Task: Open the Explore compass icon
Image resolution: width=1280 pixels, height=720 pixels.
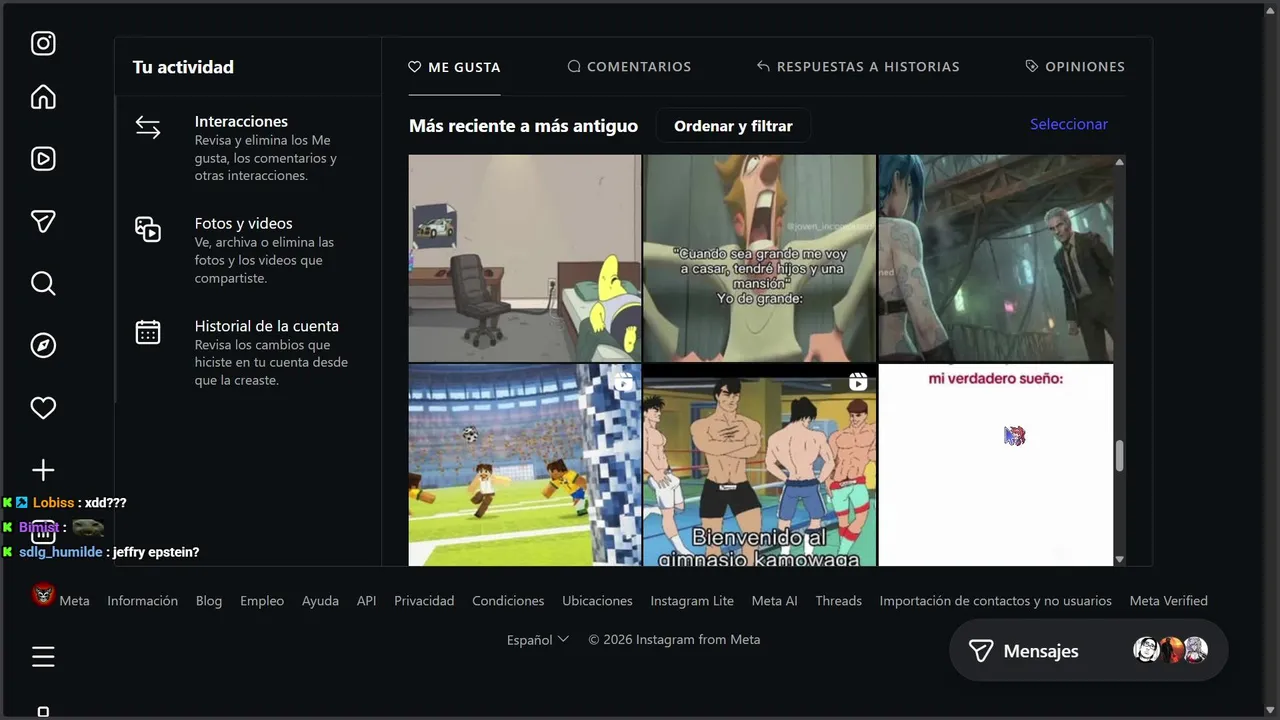Action: click(x=43, y=346)
